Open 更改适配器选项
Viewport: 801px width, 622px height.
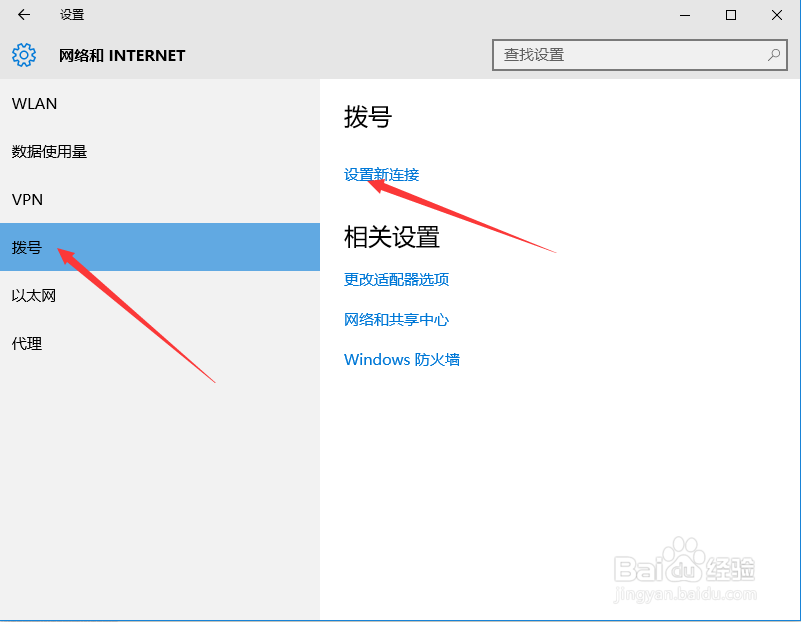click(x=396, y=280)
